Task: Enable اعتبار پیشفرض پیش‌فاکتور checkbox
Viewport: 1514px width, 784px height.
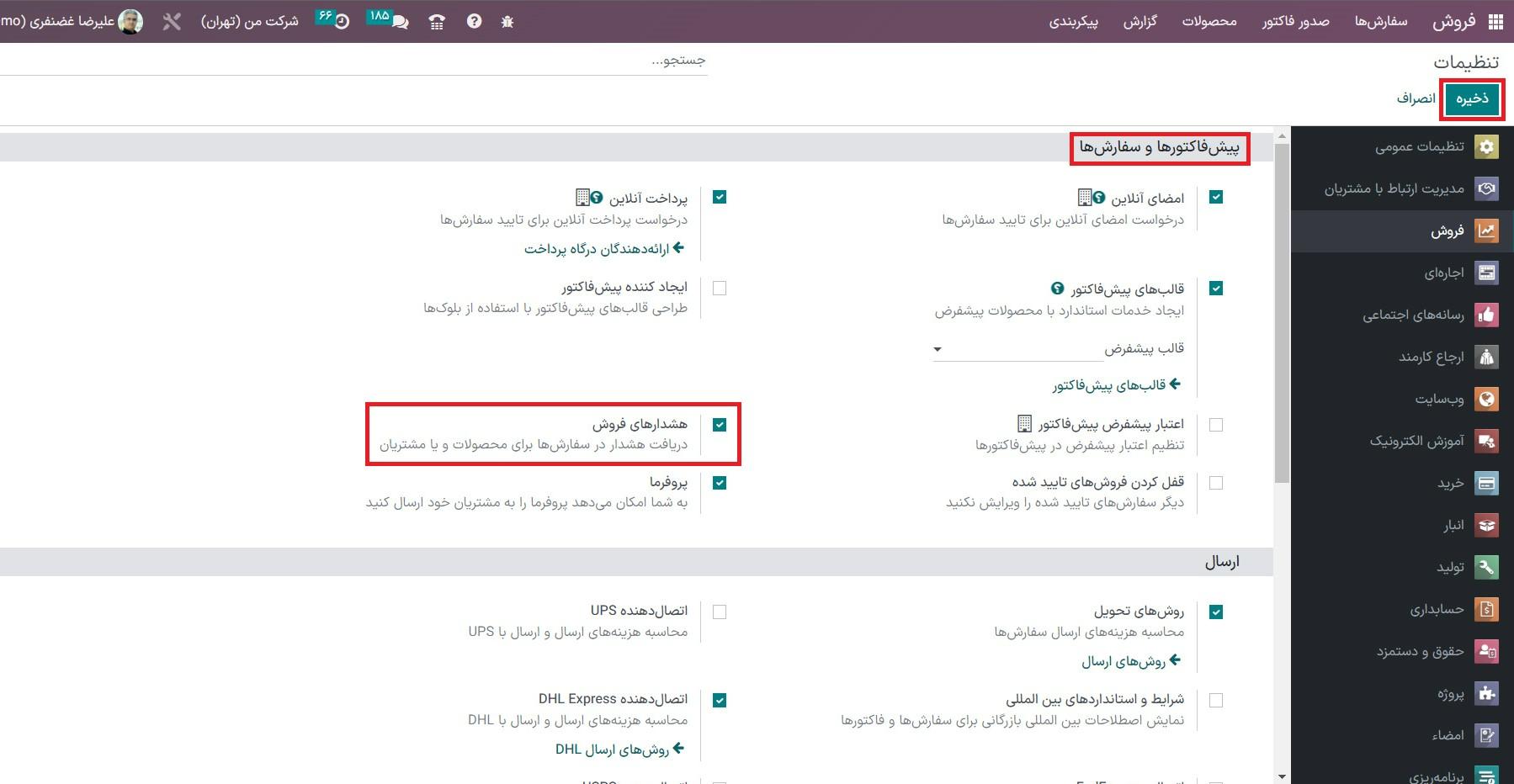Action: pyautogui.click(x=1216, y=425)
